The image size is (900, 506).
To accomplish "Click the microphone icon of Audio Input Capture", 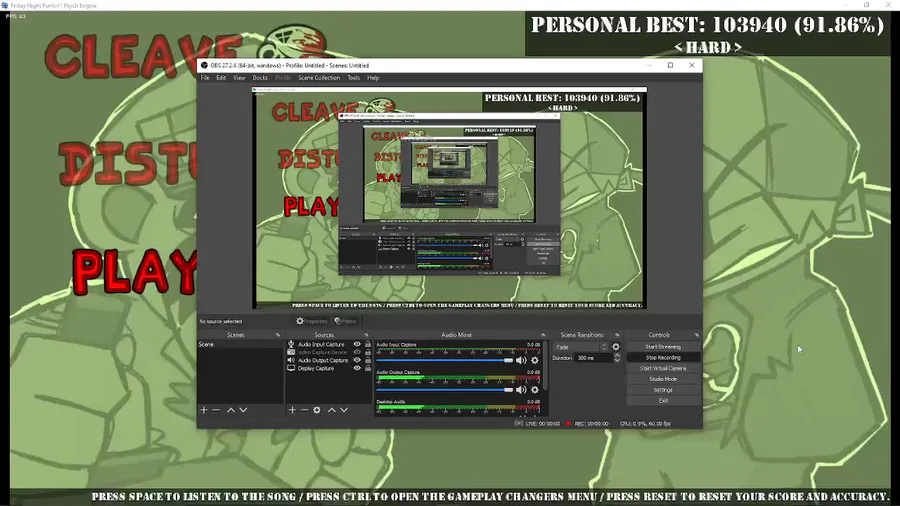I will pyautogui.click(x=291, y=344).
